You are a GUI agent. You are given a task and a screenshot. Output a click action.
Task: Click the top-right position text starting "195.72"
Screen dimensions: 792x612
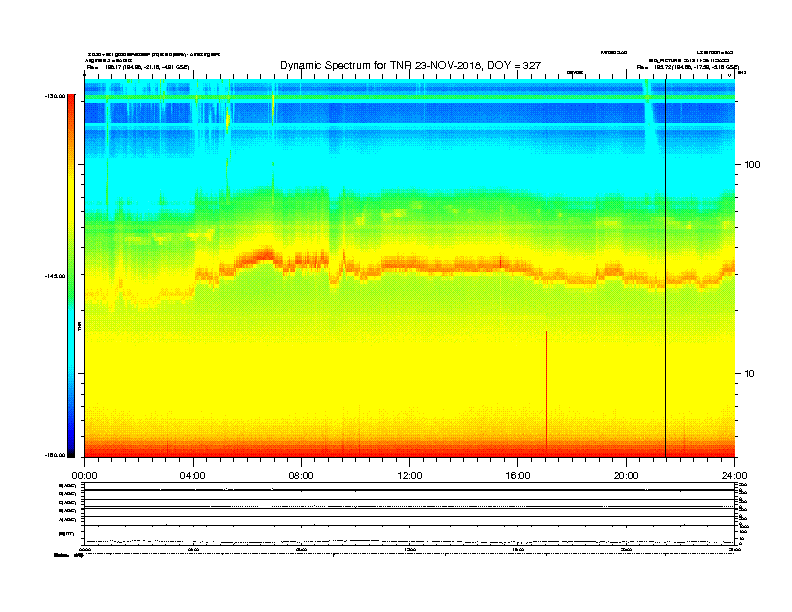point(696,67)
